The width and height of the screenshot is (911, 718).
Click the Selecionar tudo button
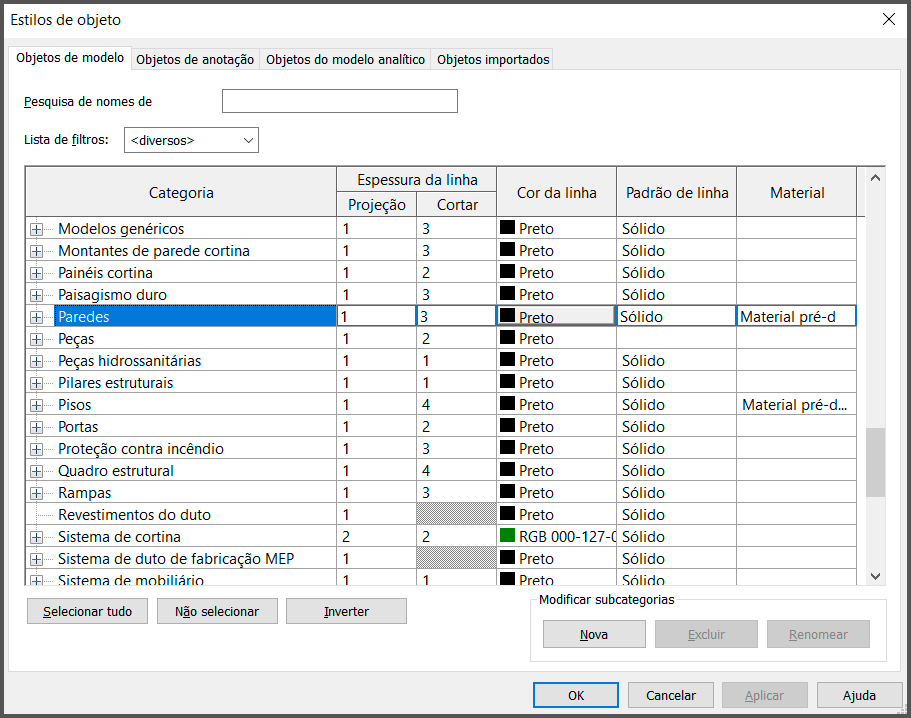87,611
